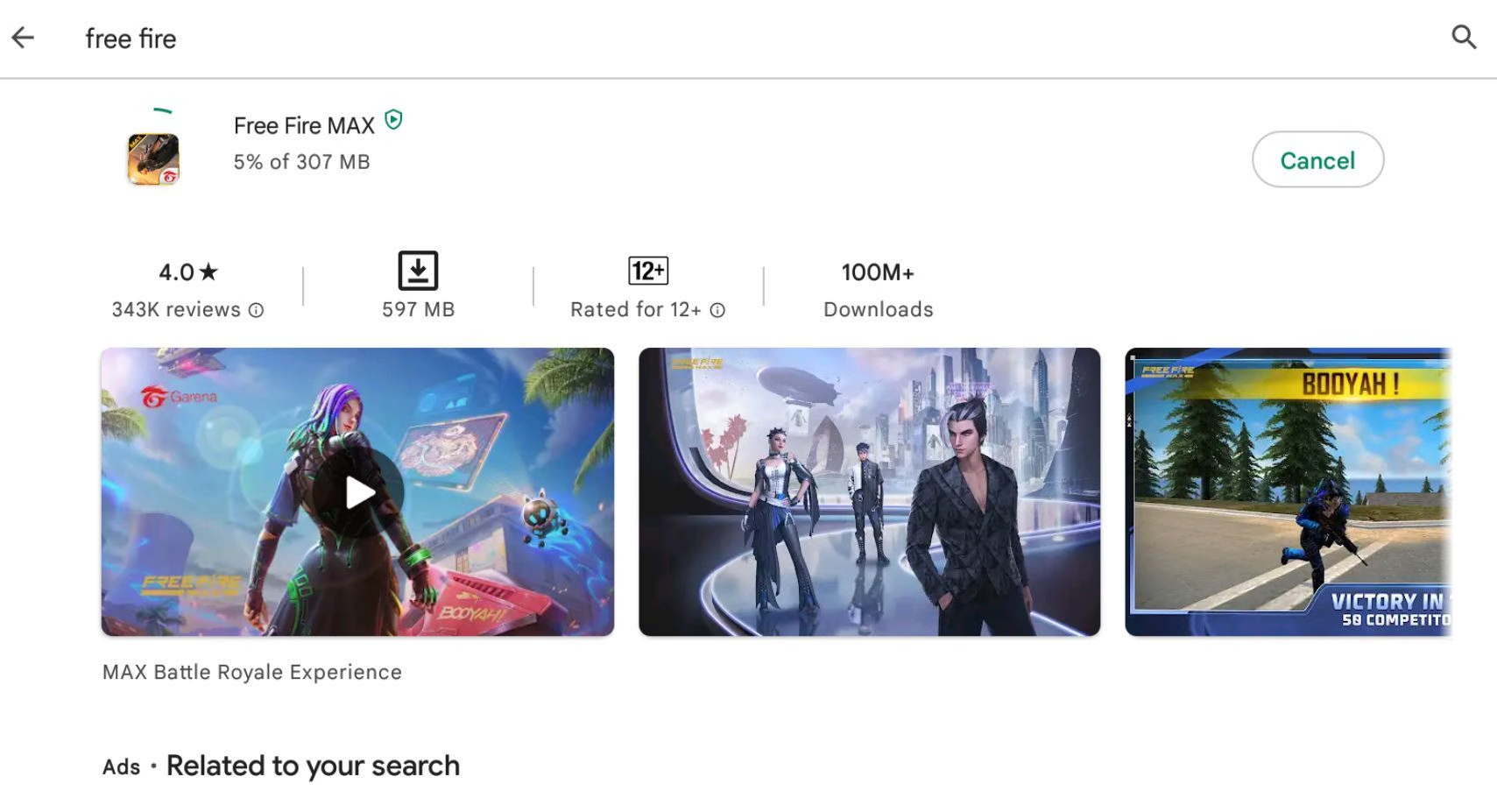Click the search magnifier icon
Screen dimensions: 1497x812
tap(1464, 37)
